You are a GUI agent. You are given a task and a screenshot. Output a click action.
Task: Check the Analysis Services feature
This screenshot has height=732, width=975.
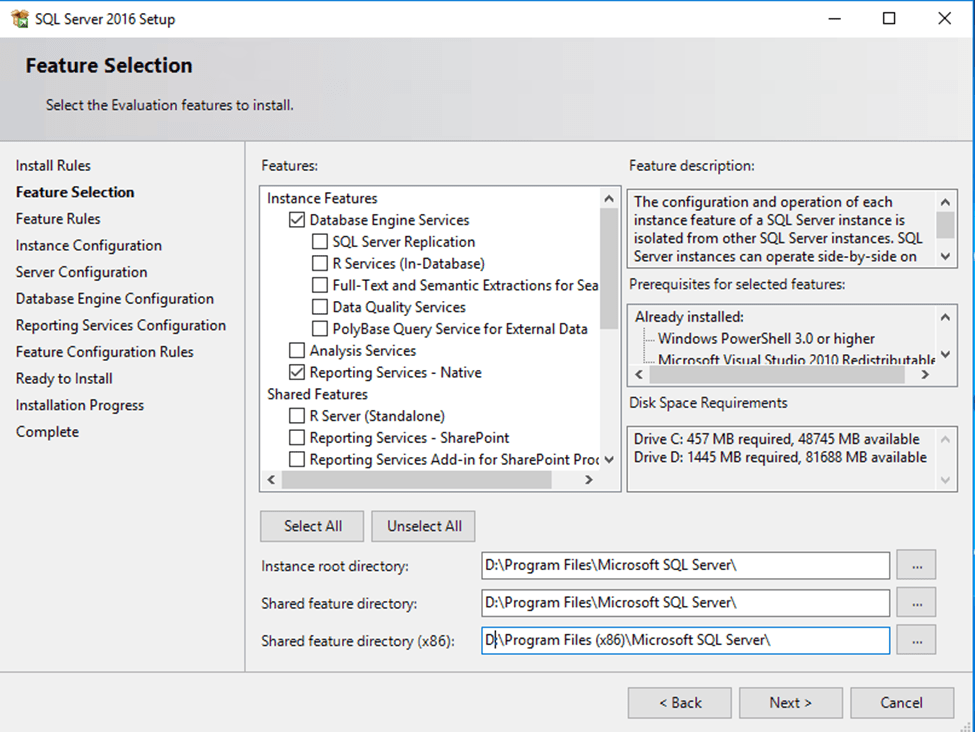297,351
